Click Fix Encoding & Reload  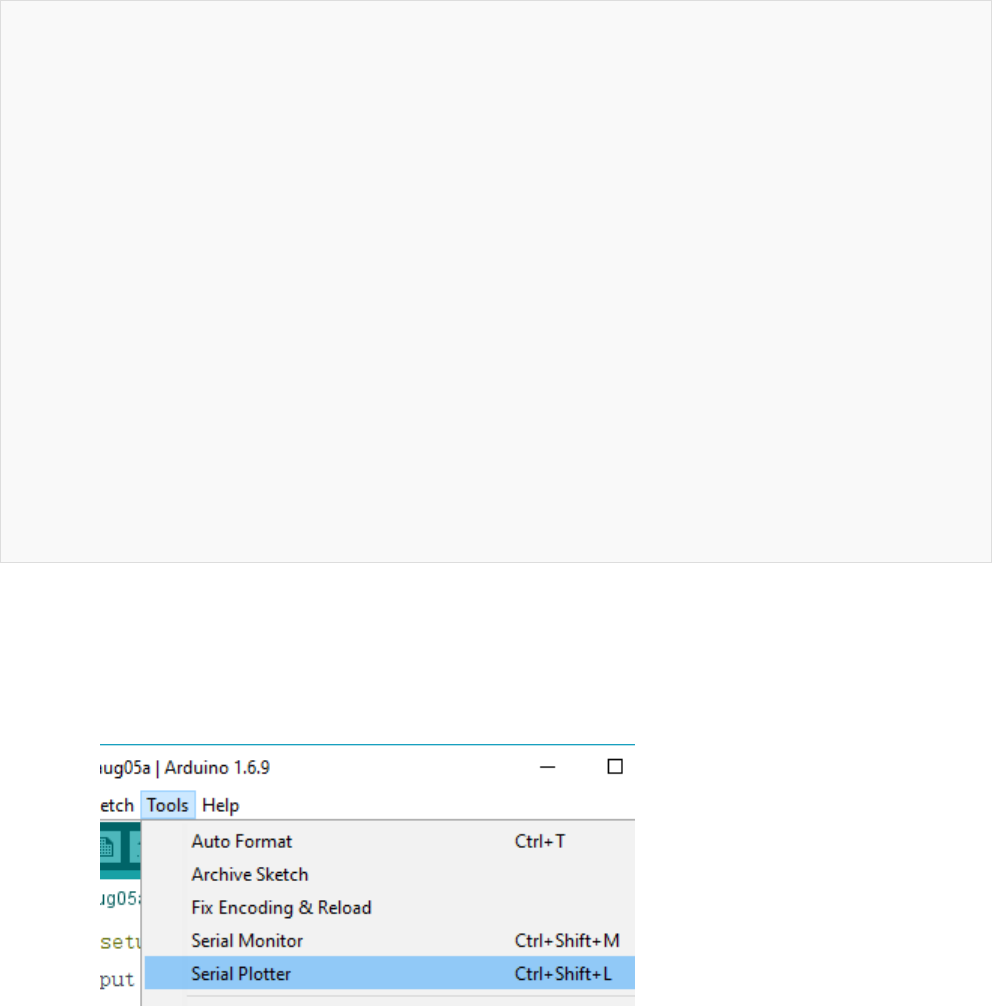(281, 908)
